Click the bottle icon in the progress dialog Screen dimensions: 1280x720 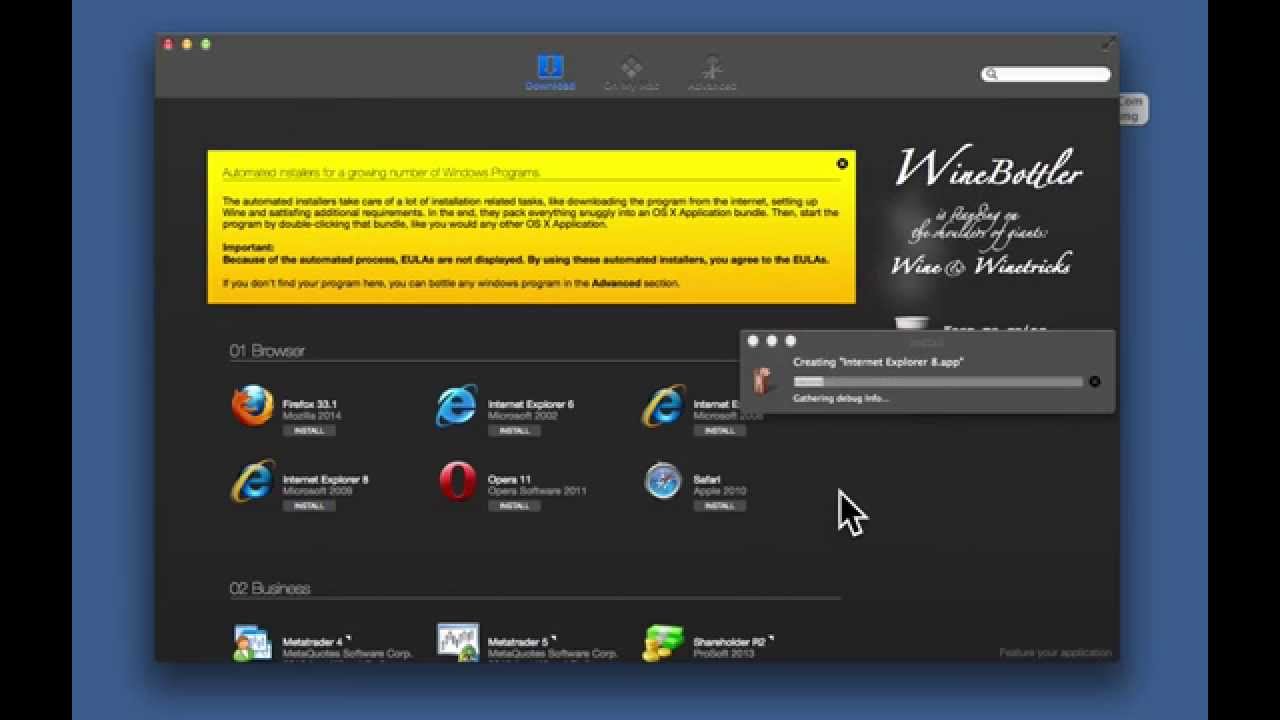click(764, 381)
